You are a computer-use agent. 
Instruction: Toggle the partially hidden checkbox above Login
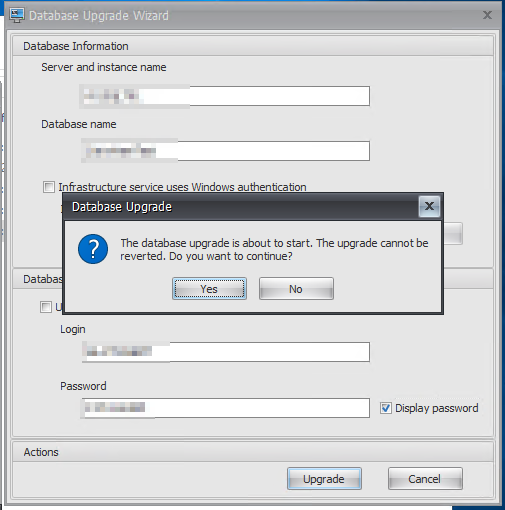coord(46,307)
